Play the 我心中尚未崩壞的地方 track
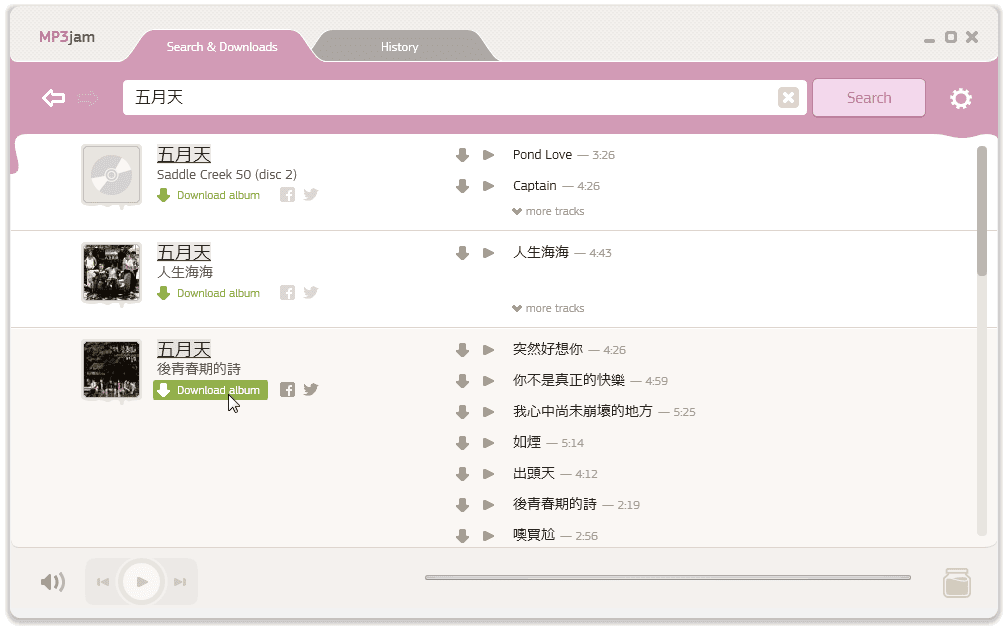Viewport: 1008px width, 630px height. (x=489, y=411)
